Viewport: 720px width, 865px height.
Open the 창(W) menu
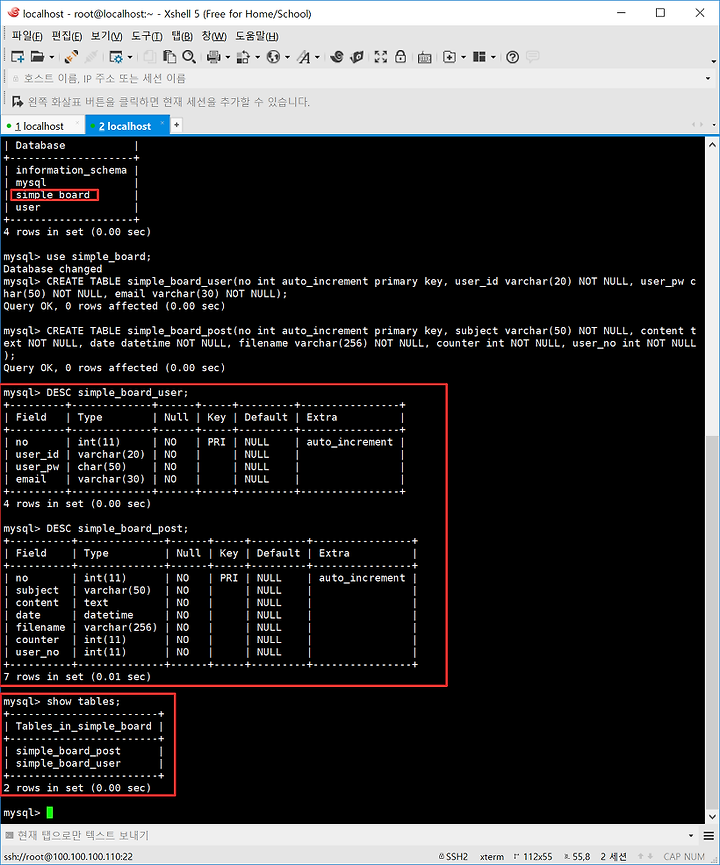[x=214, y=36]
